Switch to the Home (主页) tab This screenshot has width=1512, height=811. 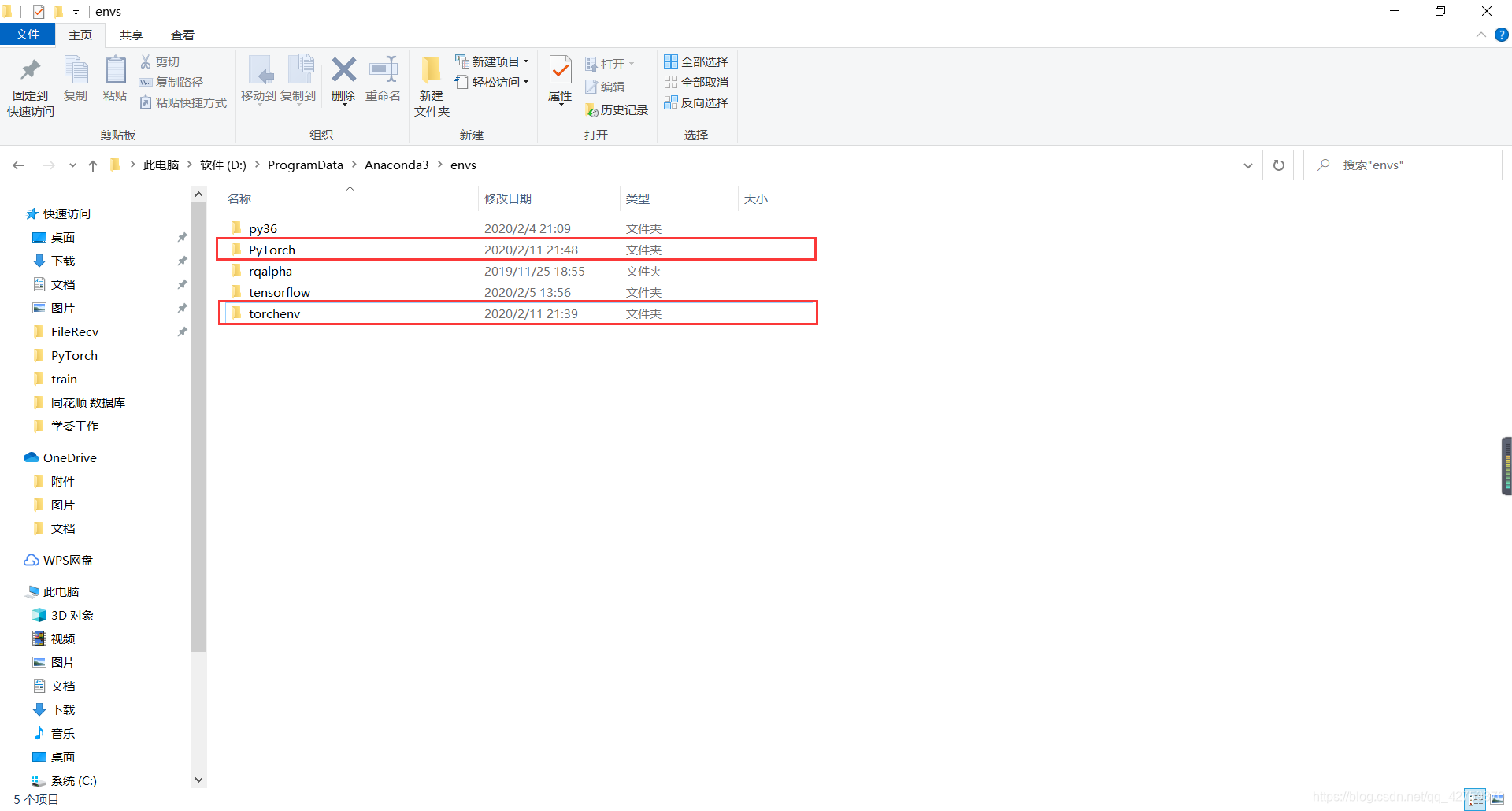80,35
